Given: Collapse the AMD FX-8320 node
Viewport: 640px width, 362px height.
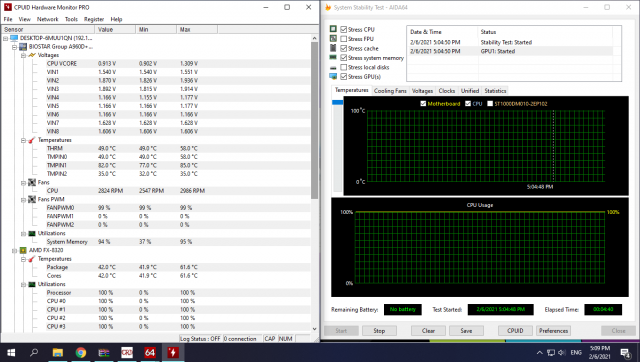Looking at the screenshot, I should coord(14,251).
